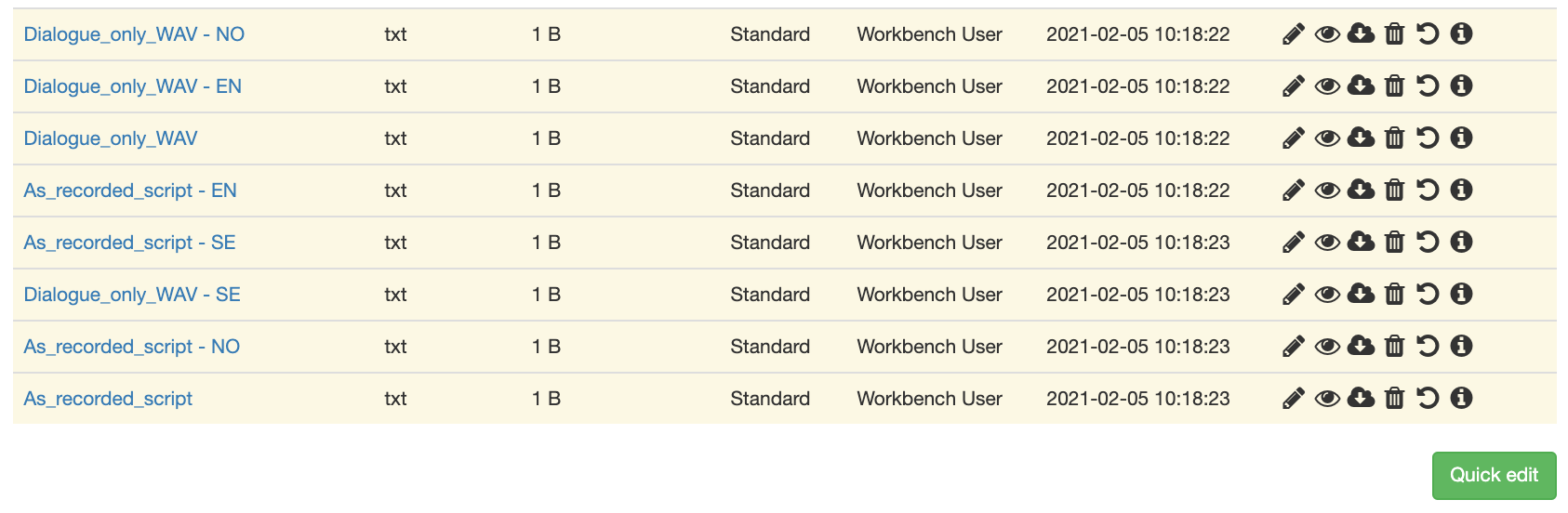Edit Dialogue_only_WAV - NO with pencil icon
Screen dimensions: 1568x513
pos(1293,34)
